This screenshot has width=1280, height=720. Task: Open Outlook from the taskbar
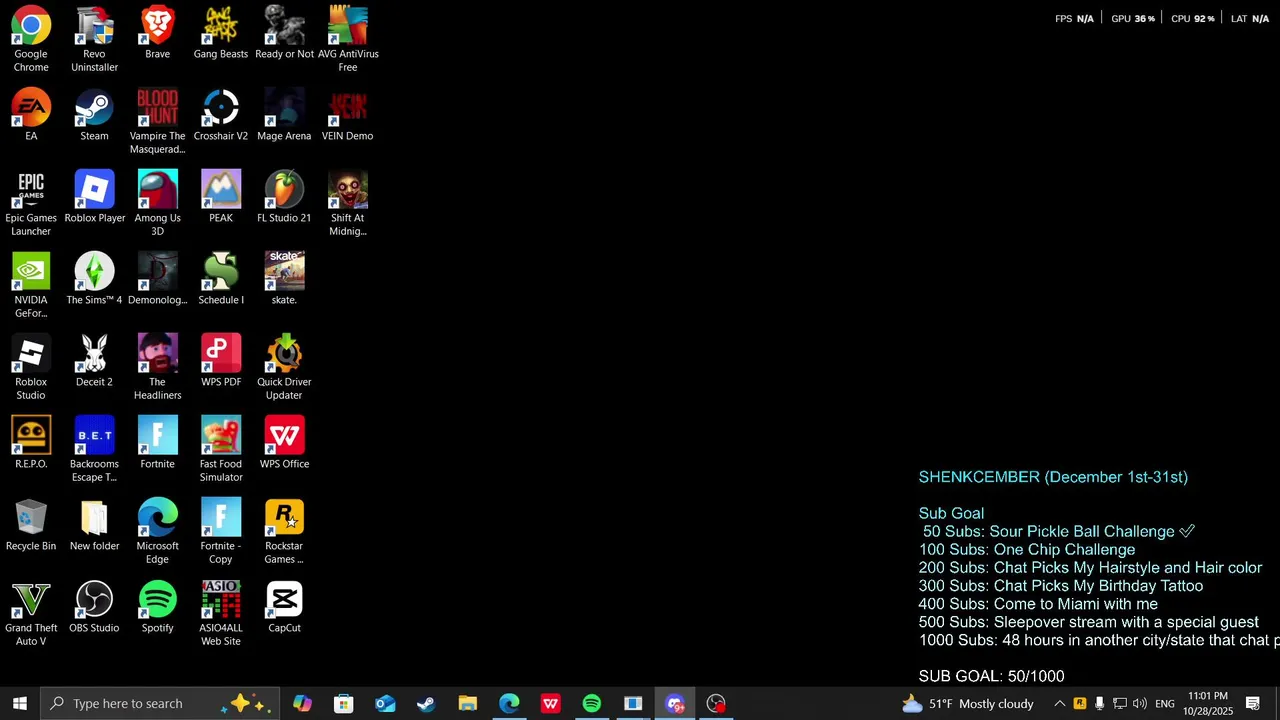[385, 703]
